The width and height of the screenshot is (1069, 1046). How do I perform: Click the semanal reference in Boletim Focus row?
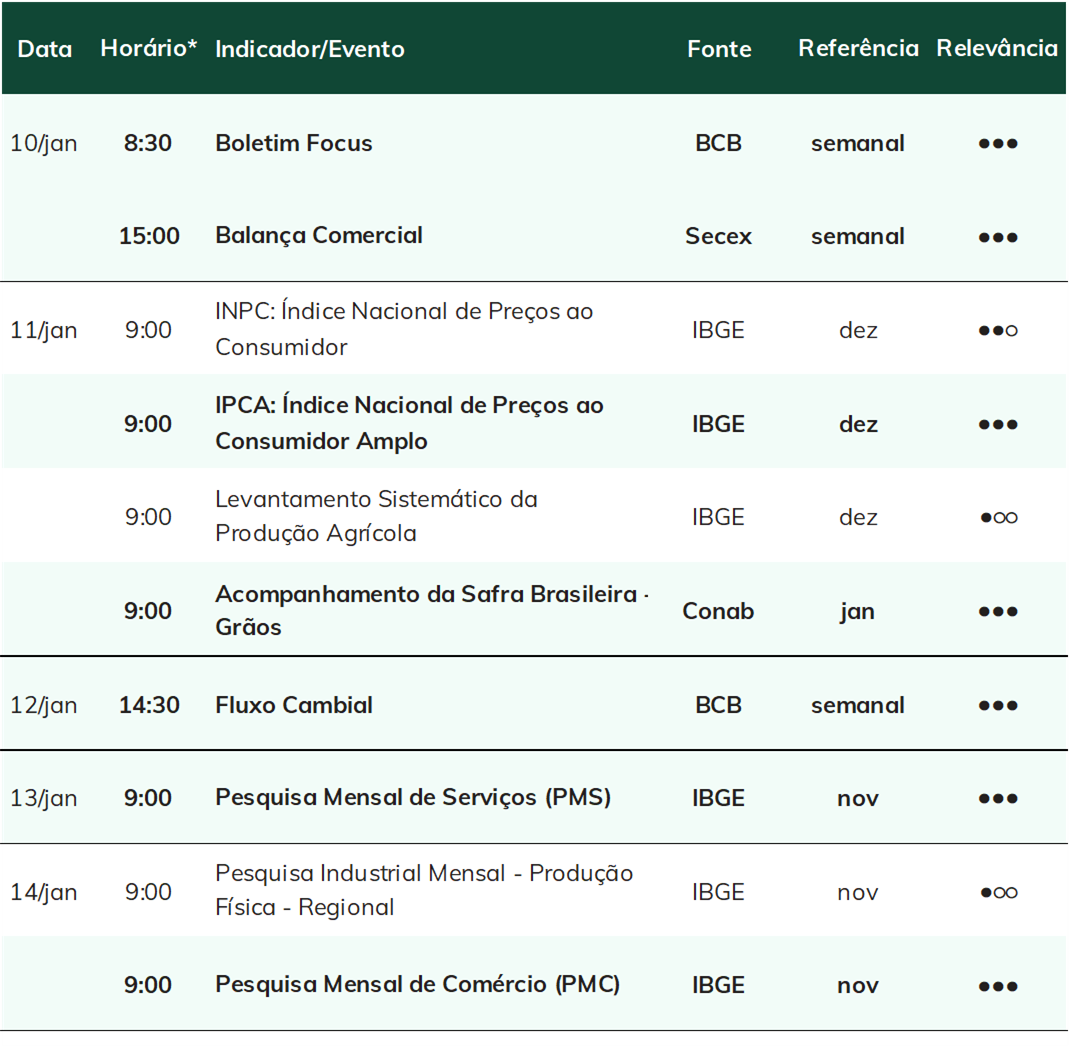point(858,144)
